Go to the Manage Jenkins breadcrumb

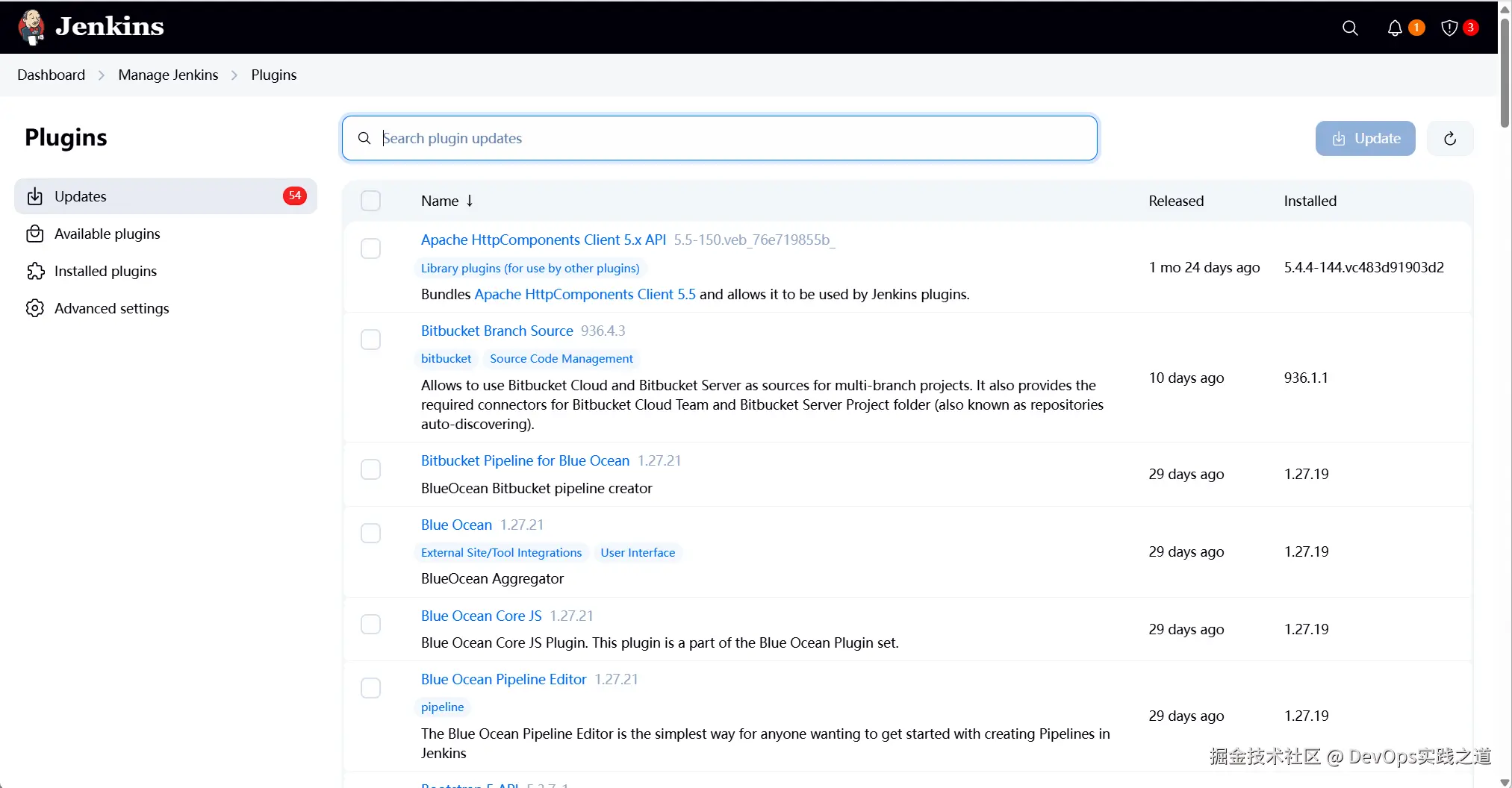[168, 75]
